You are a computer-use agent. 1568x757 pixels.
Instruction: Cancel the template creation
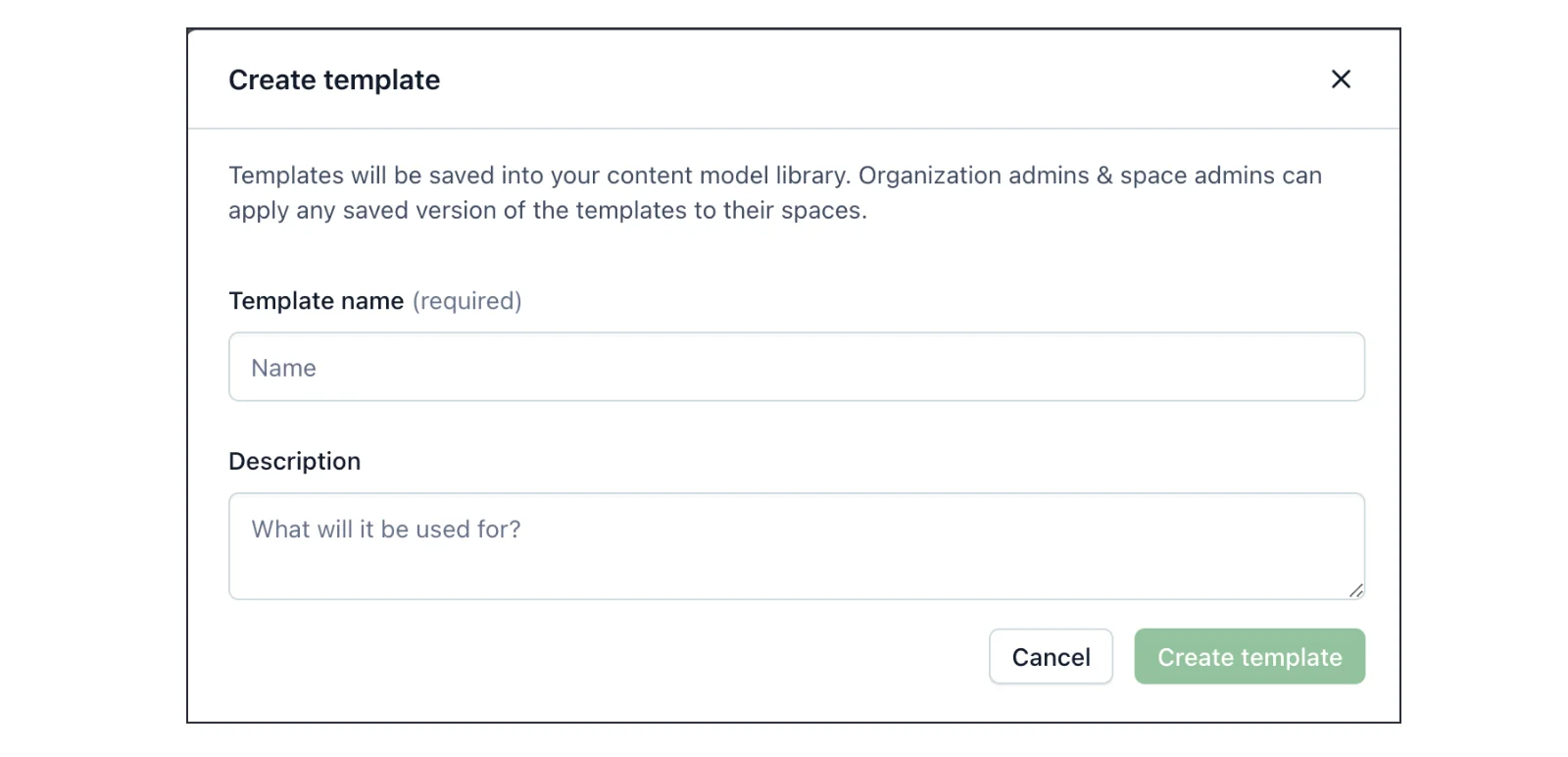click(x=1051, y=656)
